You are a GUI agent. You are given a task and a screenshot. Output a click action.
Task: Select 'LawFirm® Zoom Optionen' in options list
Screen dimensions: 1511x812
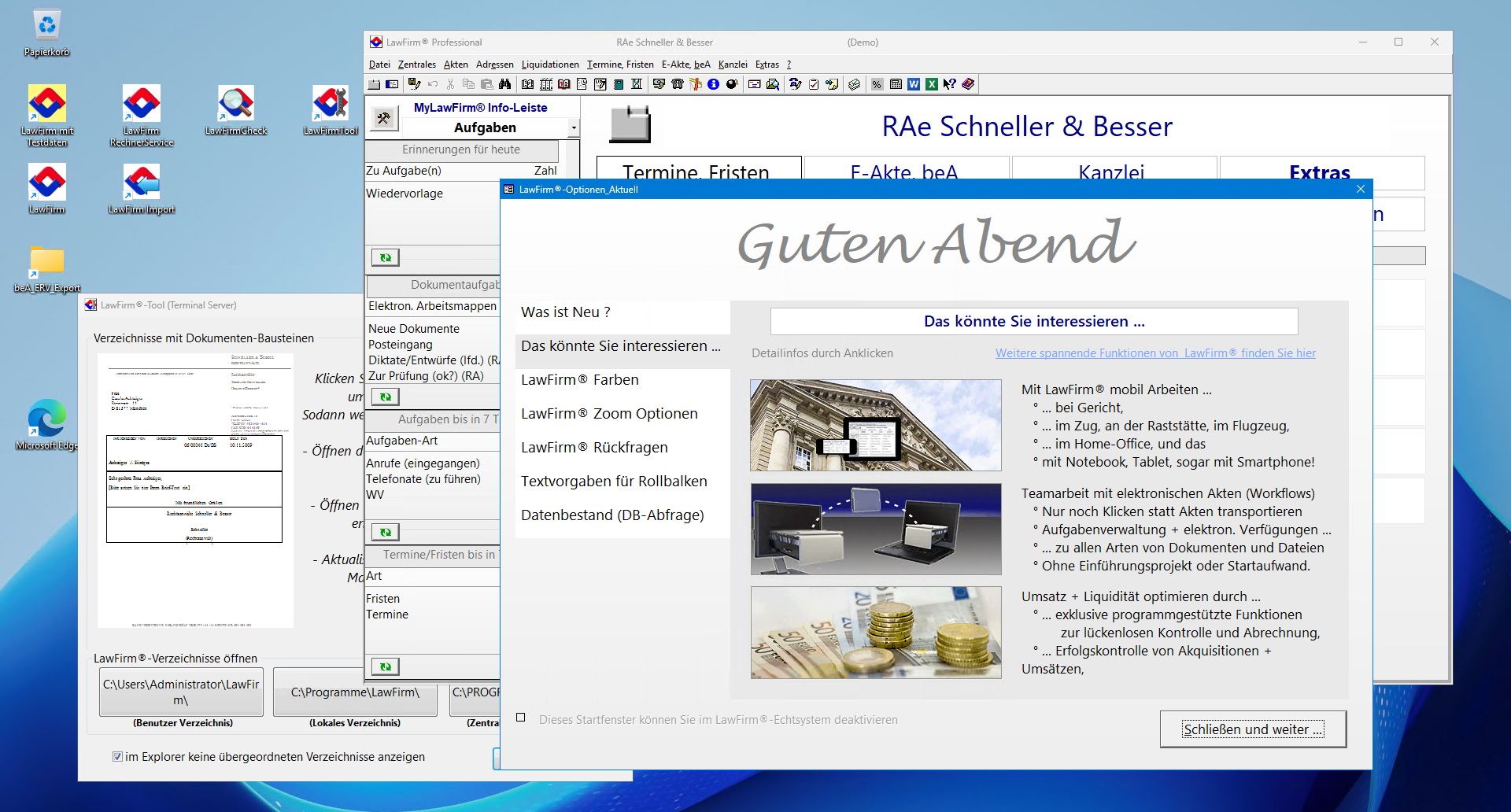[609, 414]
